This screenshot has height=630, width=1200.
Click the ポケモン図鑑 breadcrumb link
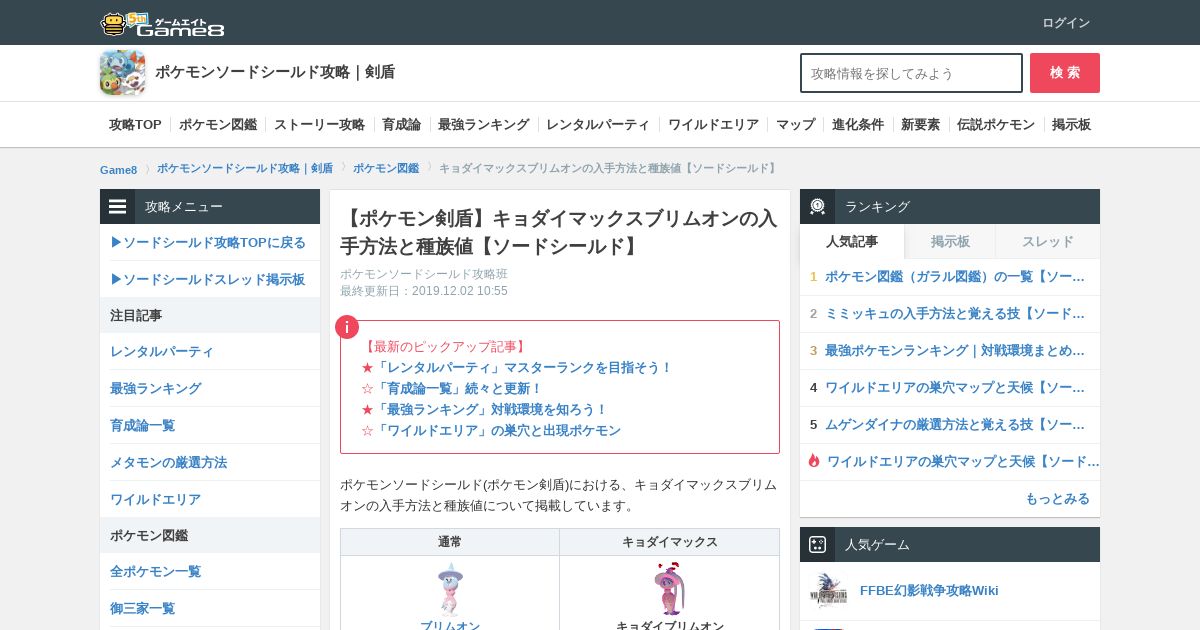tap(386, 168)
